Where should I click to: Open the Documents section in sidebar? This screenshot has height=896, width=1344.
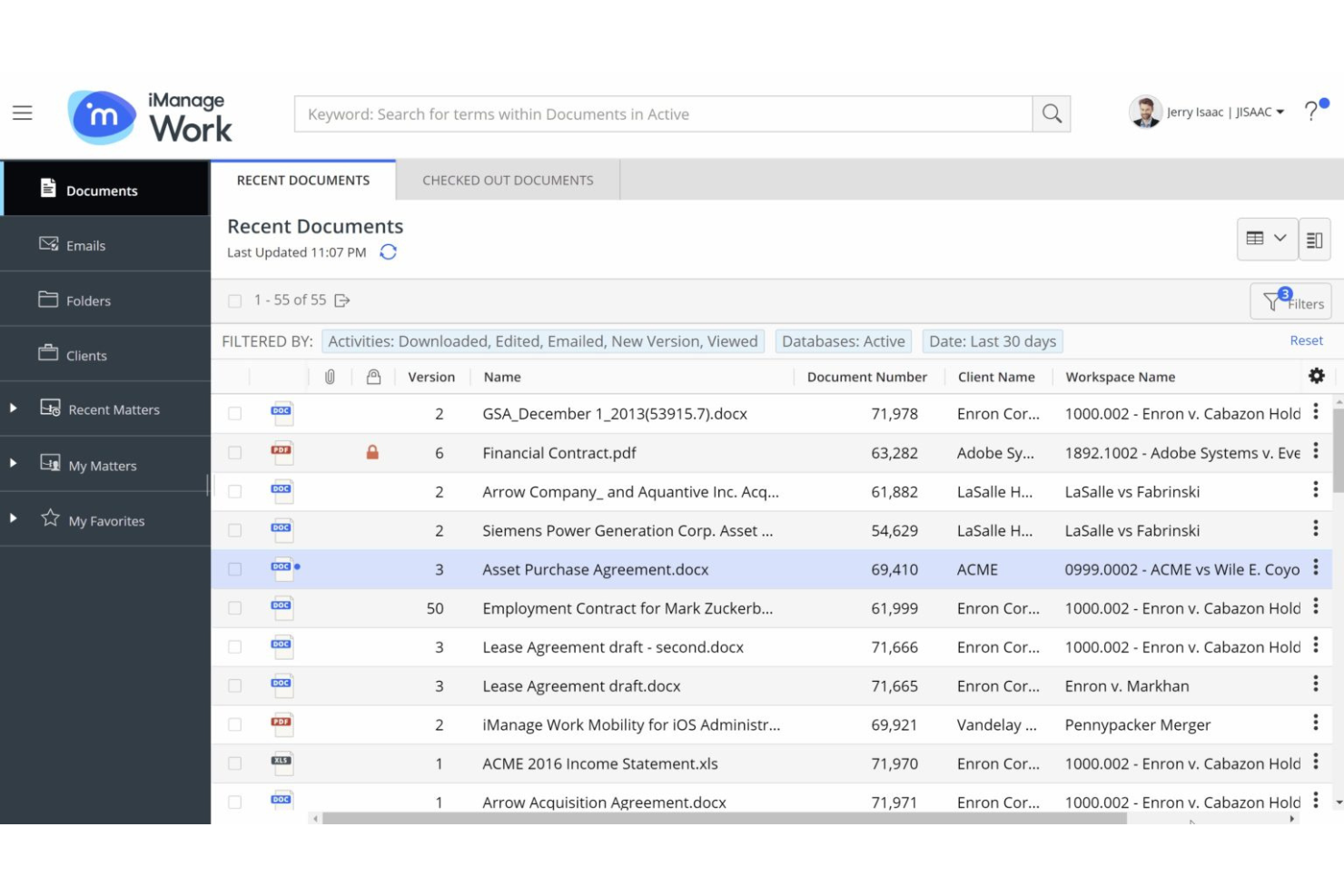pyautogui.click(x=103, y=190)
